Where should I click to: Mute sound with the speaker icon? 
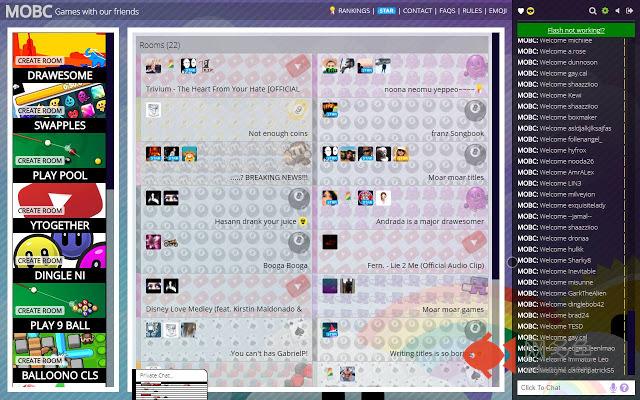click(618, 11)
